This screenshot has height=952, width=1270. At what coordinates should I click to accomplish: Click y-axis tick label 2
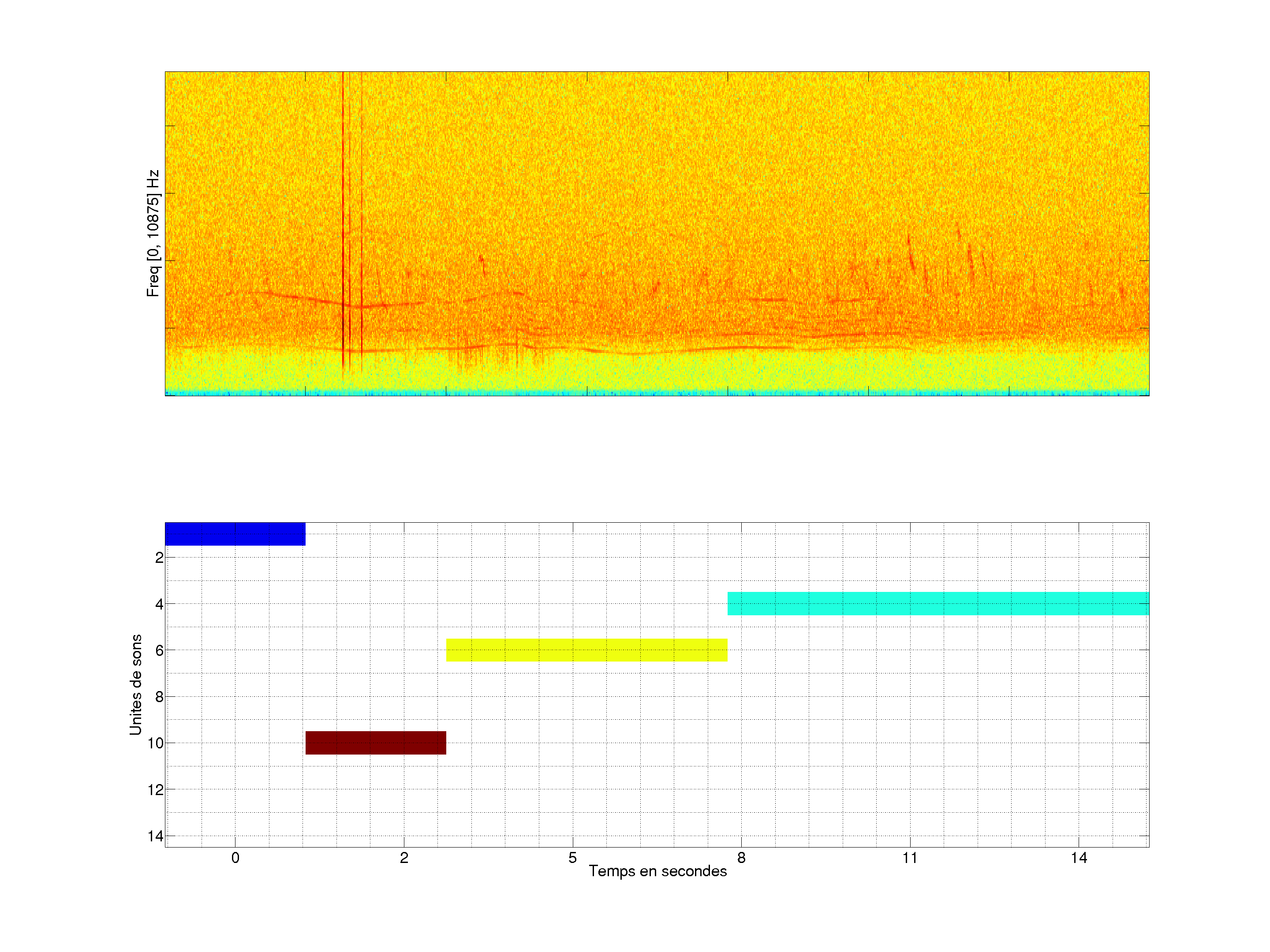(x=159, y=557)
